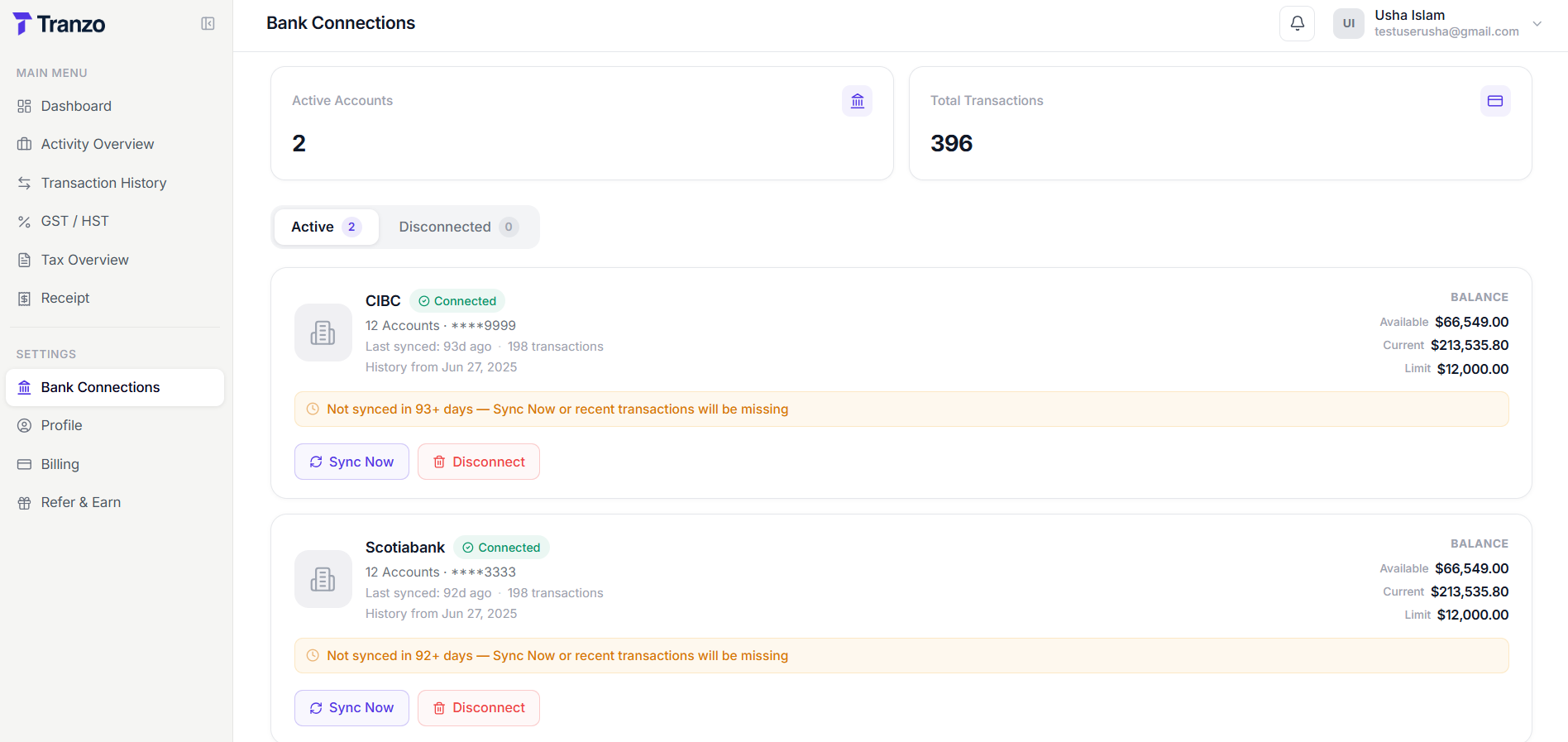This screenshot has height=742, width=1568.
Task: Click the 92+ days not synced warning
Action: (x=901, y=656)
